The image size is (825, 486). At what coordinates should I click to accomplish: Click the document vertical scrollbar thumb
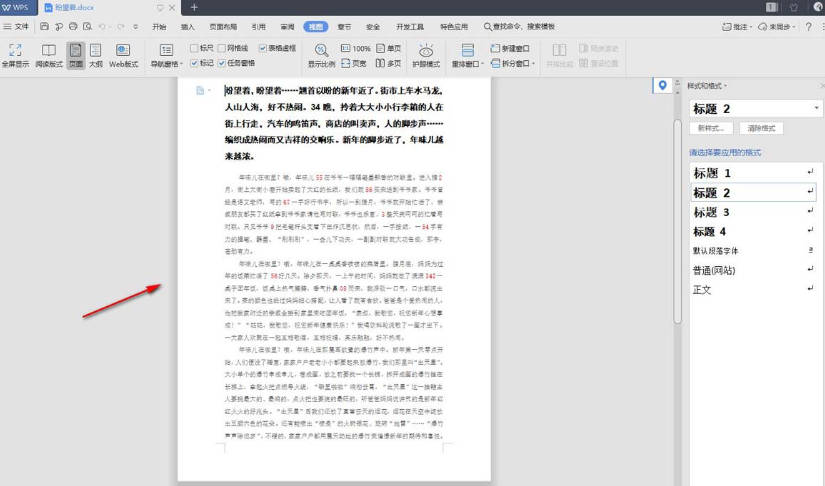[x=678, y=221]
